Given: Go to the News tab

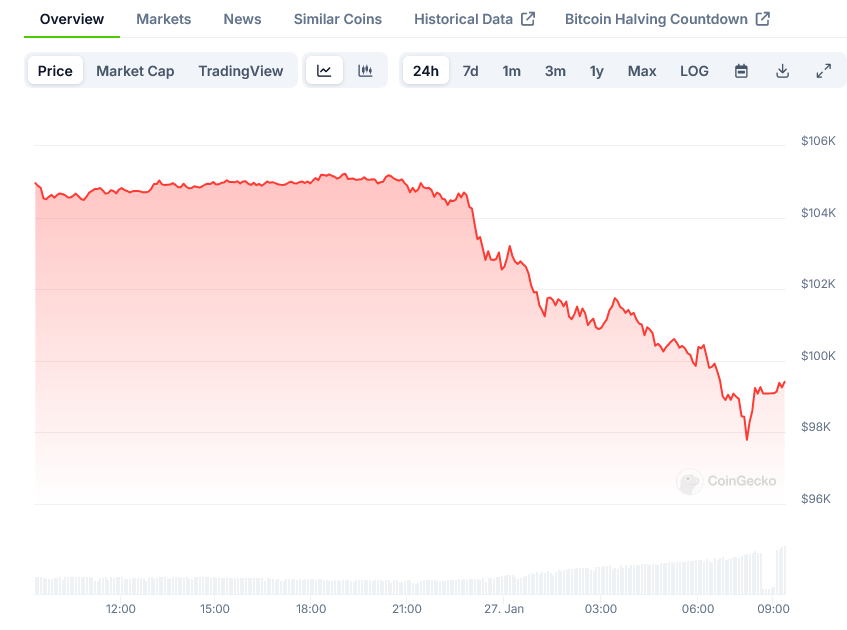Looking at the screenshot, I should click(242, 19).
